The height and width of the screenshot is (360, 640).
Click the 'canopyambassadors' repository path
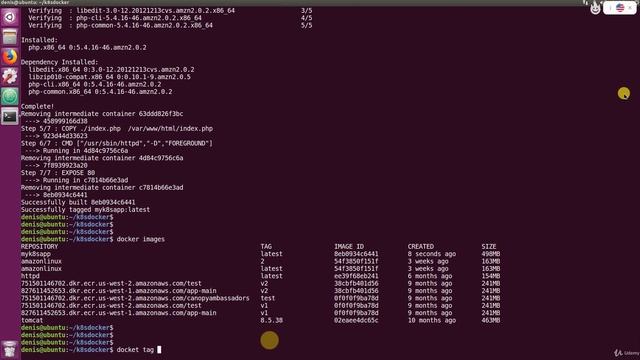click(135, 298)
